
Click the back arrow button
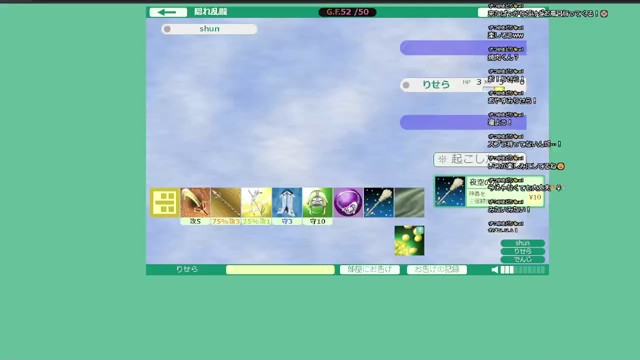168,12
